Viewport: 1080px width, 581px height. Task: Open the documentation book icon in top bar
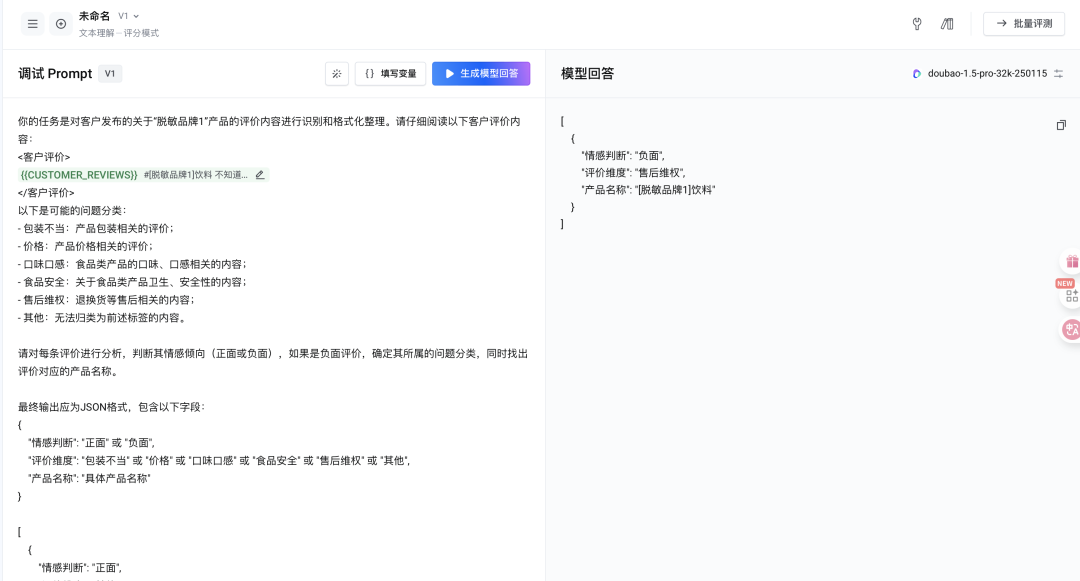click(x=947, y=23)
